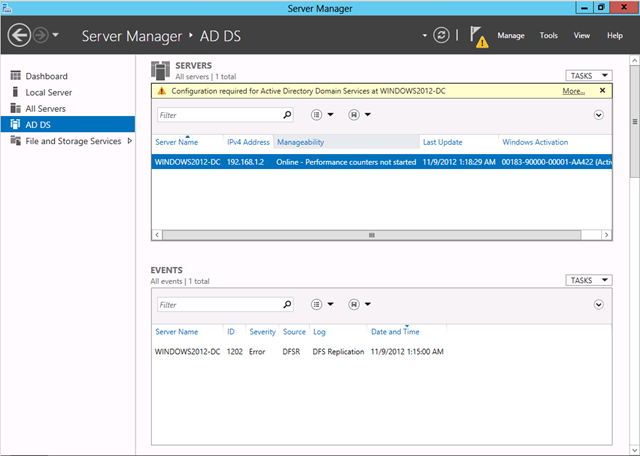Click saved queries icon in Servers toolbar
The image size is (640, 456).
click(x=354, y=115)
